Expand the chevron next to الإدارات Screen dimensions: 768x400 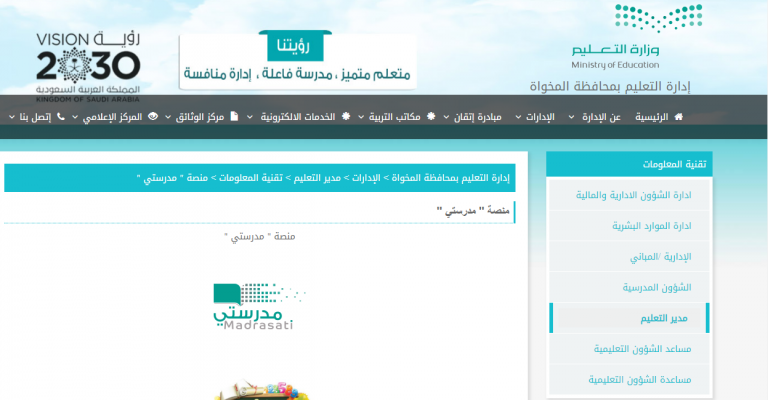(x=518, y=118)
